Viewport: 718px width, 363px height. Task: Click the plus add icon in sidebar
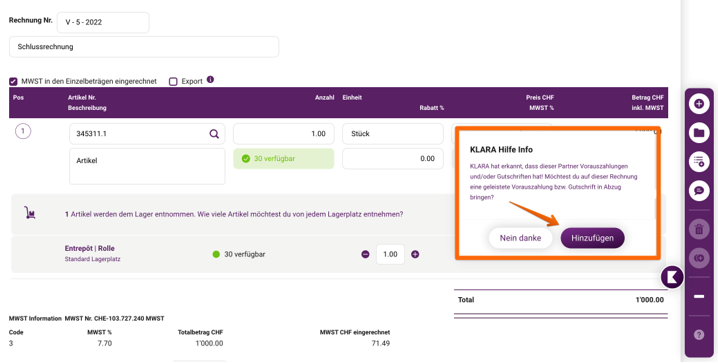click(699, 104)
